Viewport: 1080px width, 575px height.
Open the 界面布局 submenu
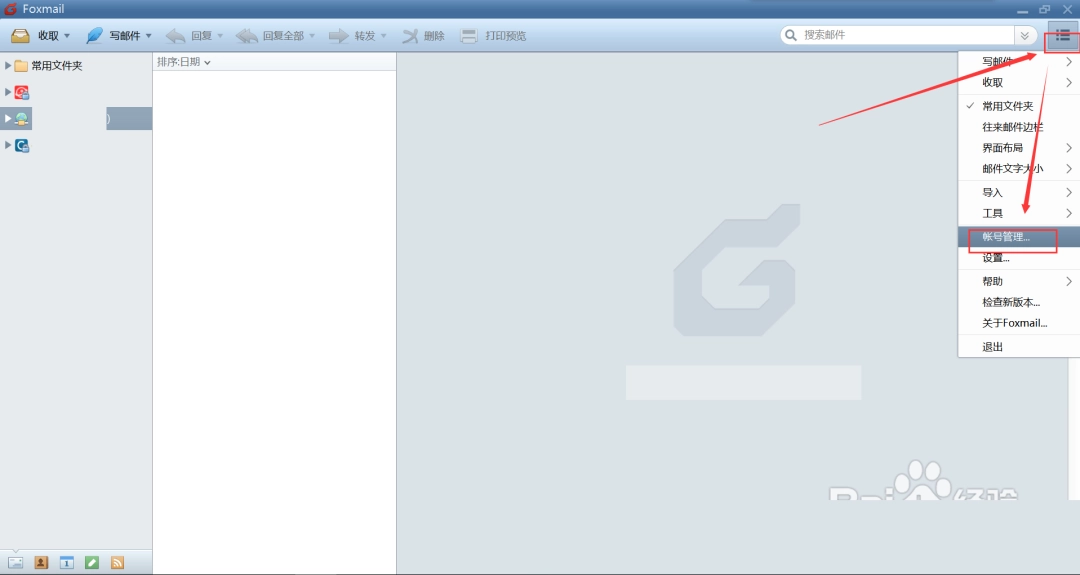pyautogui.click(x=1019, y=147)
